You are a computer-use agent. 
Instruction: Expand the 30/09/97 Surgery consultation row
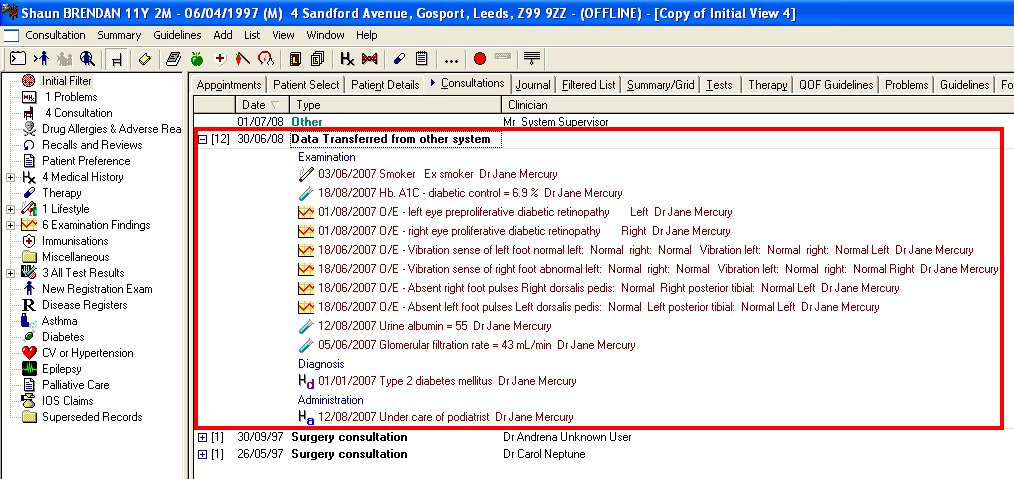click(203, 438)
